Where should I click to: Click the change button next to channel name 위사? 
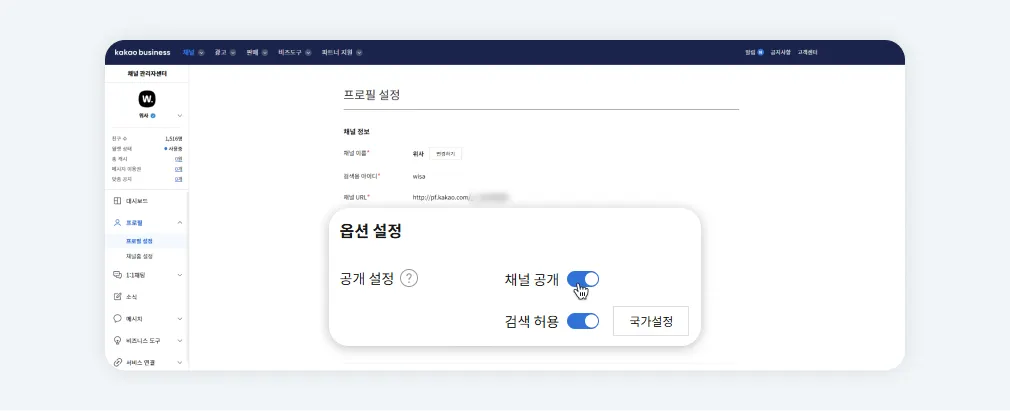[x=446, y=154]
